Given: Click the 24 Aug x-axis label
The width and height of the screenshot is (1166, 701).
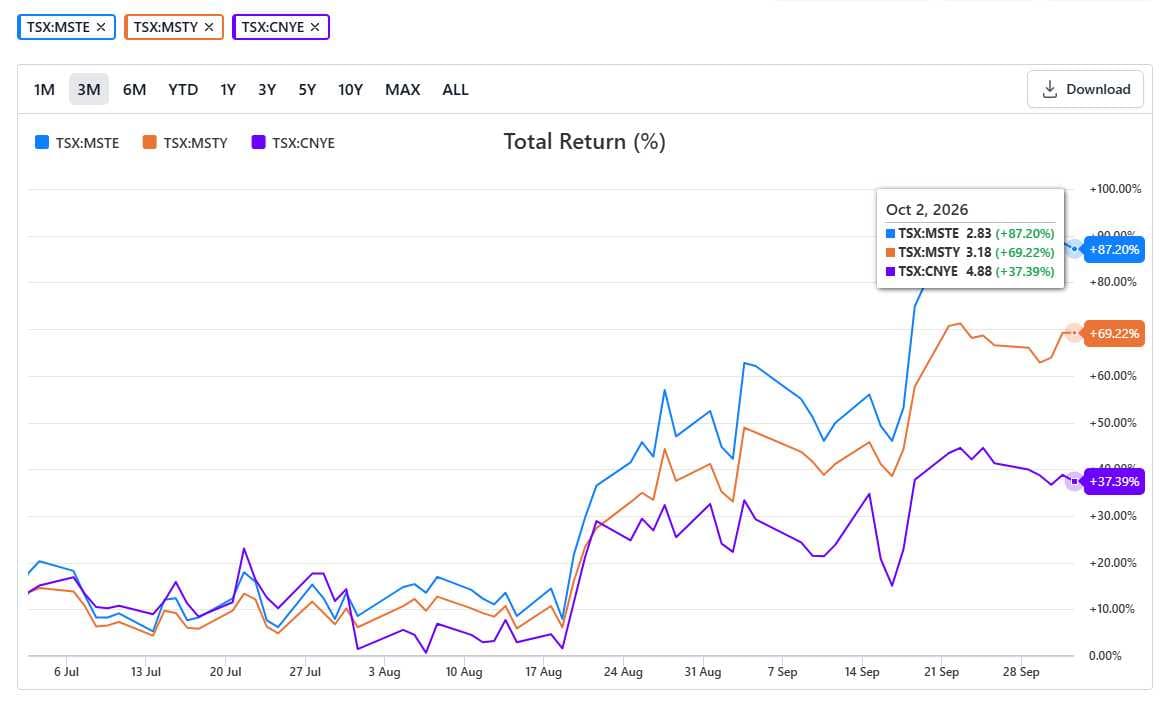Looking at the screenshot, I should (623, 672).
